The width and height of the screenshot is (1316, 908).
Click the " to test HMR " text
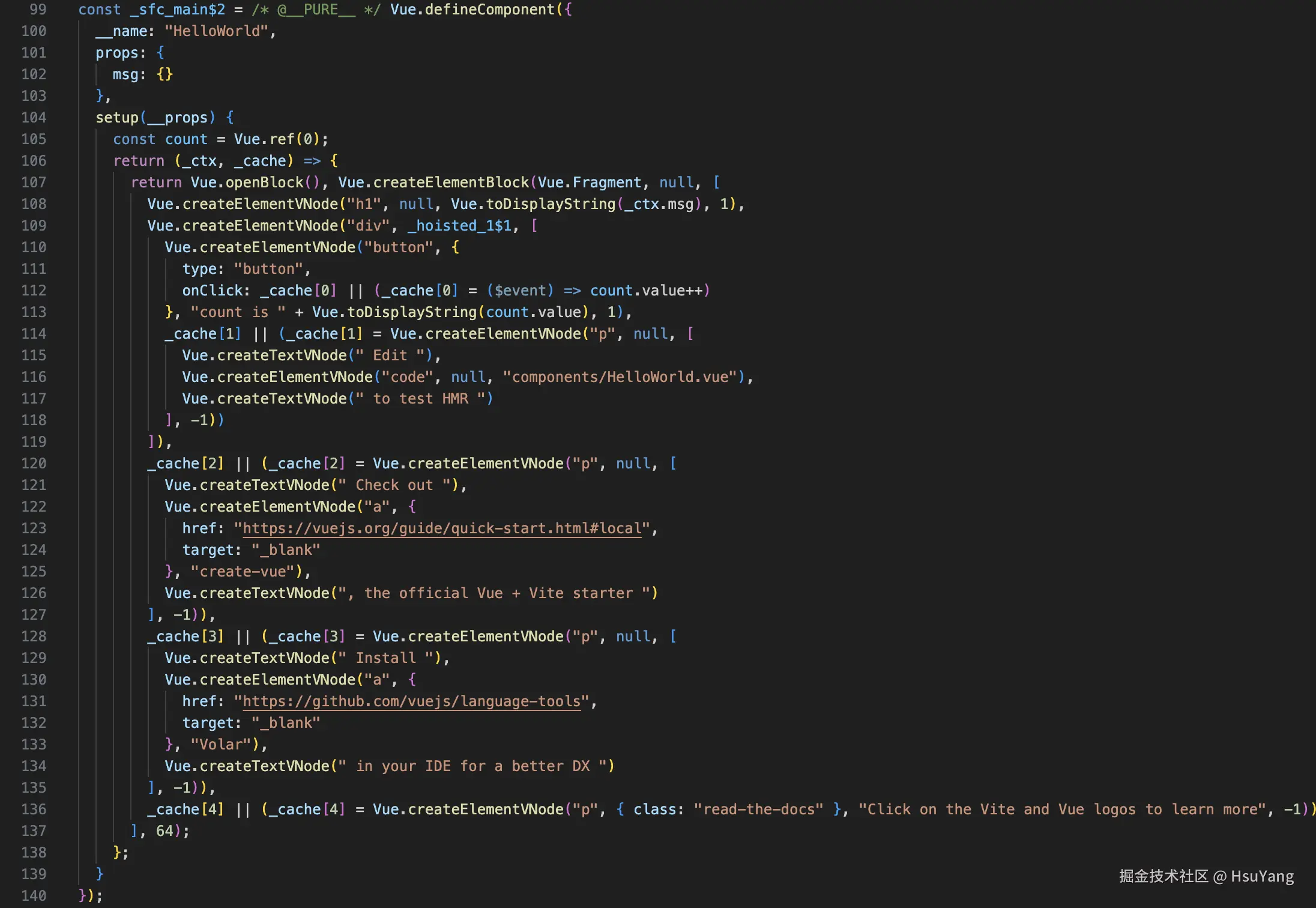pyautogui.click(x=420, y=399)
